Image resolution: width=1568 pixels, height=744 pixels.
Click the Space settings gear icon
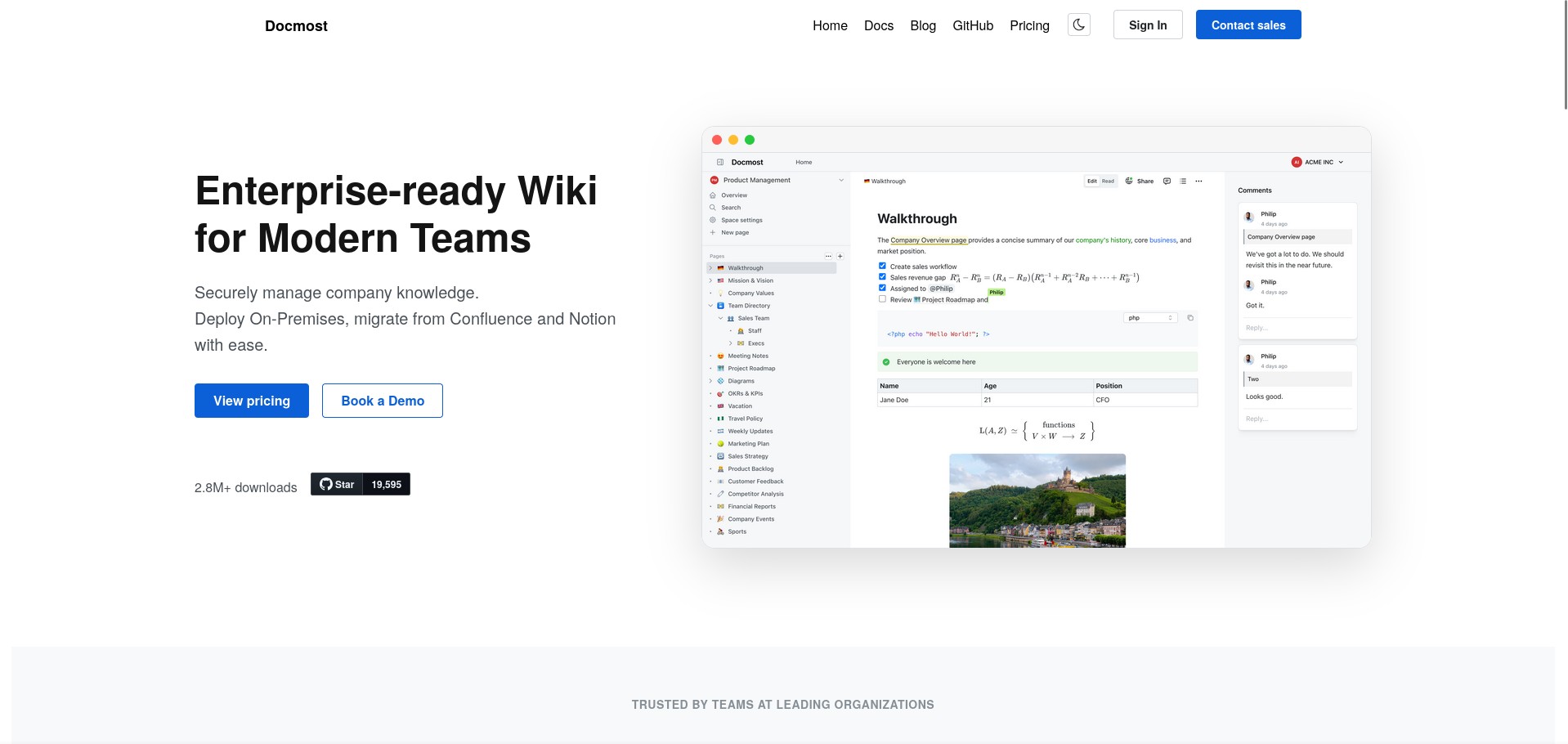click(x=713, y=220)
